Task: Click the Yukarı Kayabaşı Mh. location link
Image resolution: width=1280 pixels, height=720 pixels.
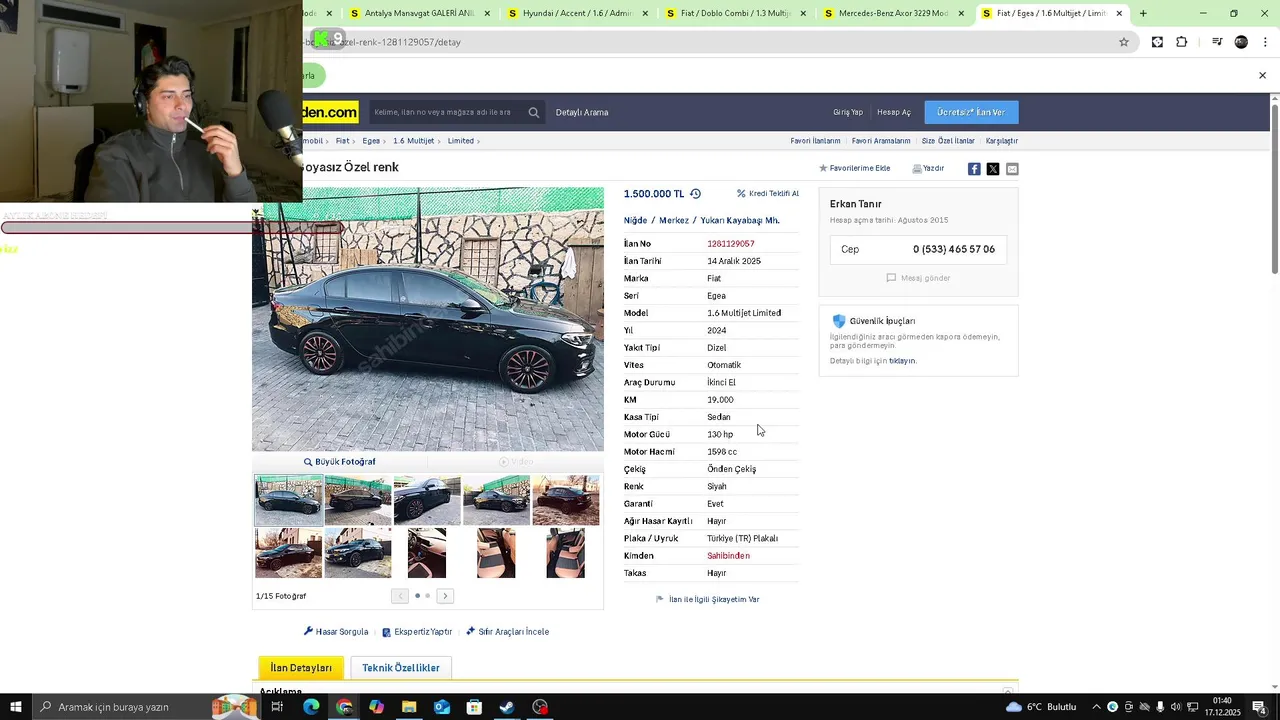Action: [740, 220]
